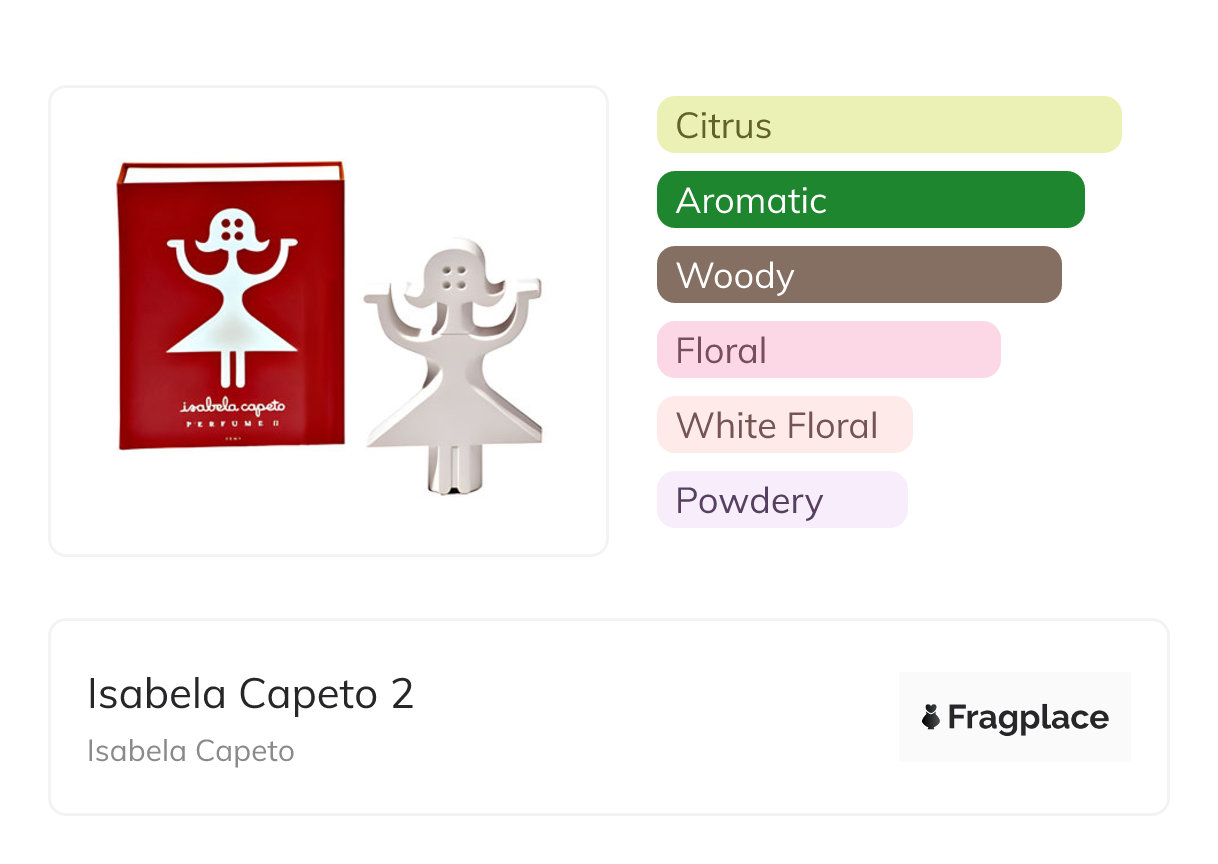
Task: Select the Citrus accord bar
Action: [x=888, y=125]
